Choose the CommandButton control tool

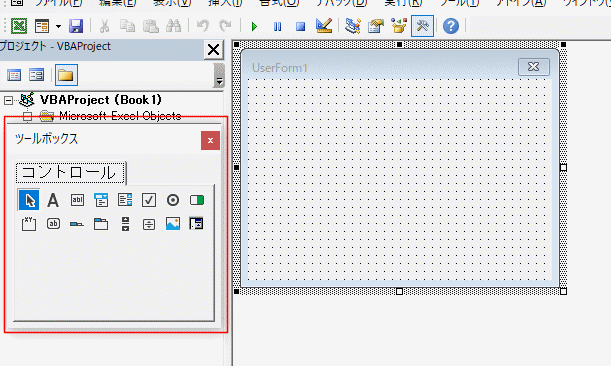coord(53,224)
